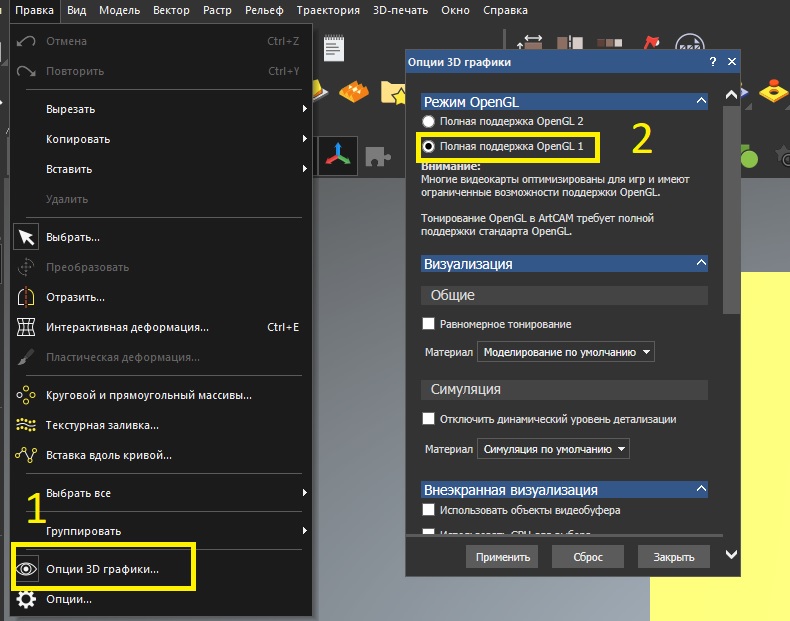Click the Применить button
Screen dimensions: 790x621
pos(502,557)
